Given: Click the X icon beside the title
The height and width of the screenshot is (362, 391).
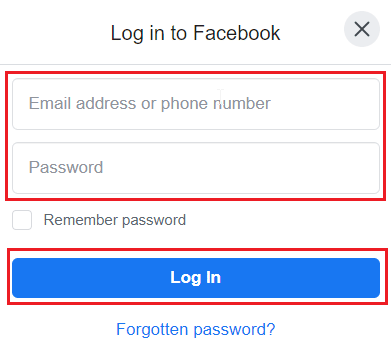Looking at the screenshot, I should 362,29.
